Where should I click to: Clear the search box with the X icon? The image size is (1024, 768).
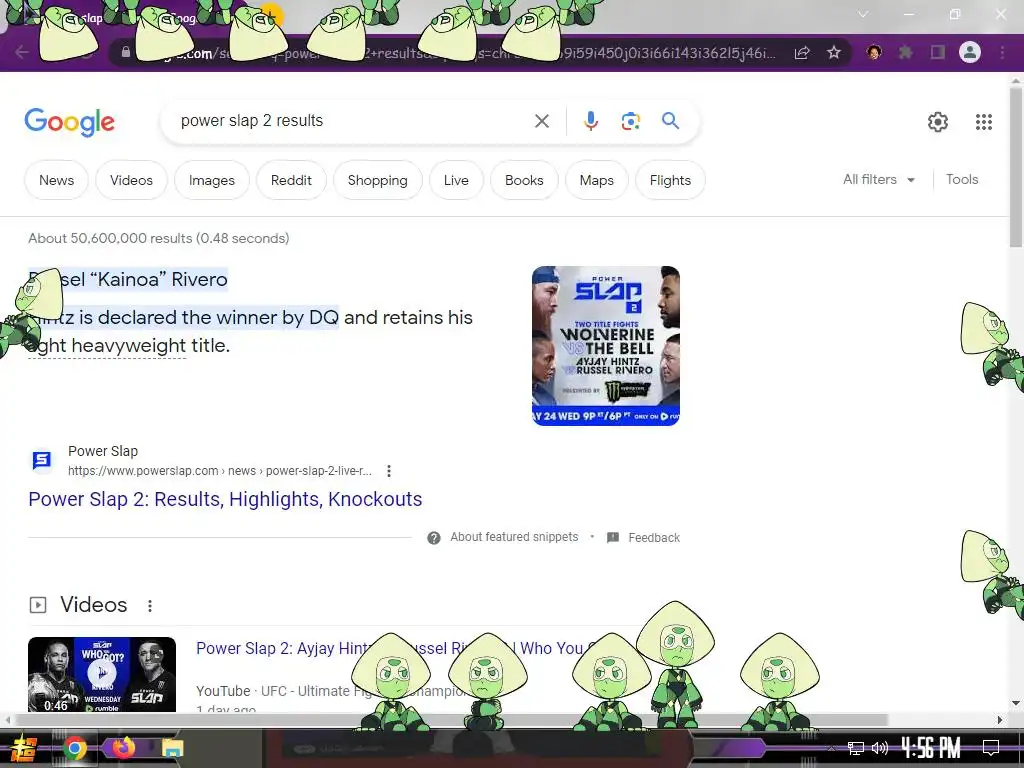(541, 121)
